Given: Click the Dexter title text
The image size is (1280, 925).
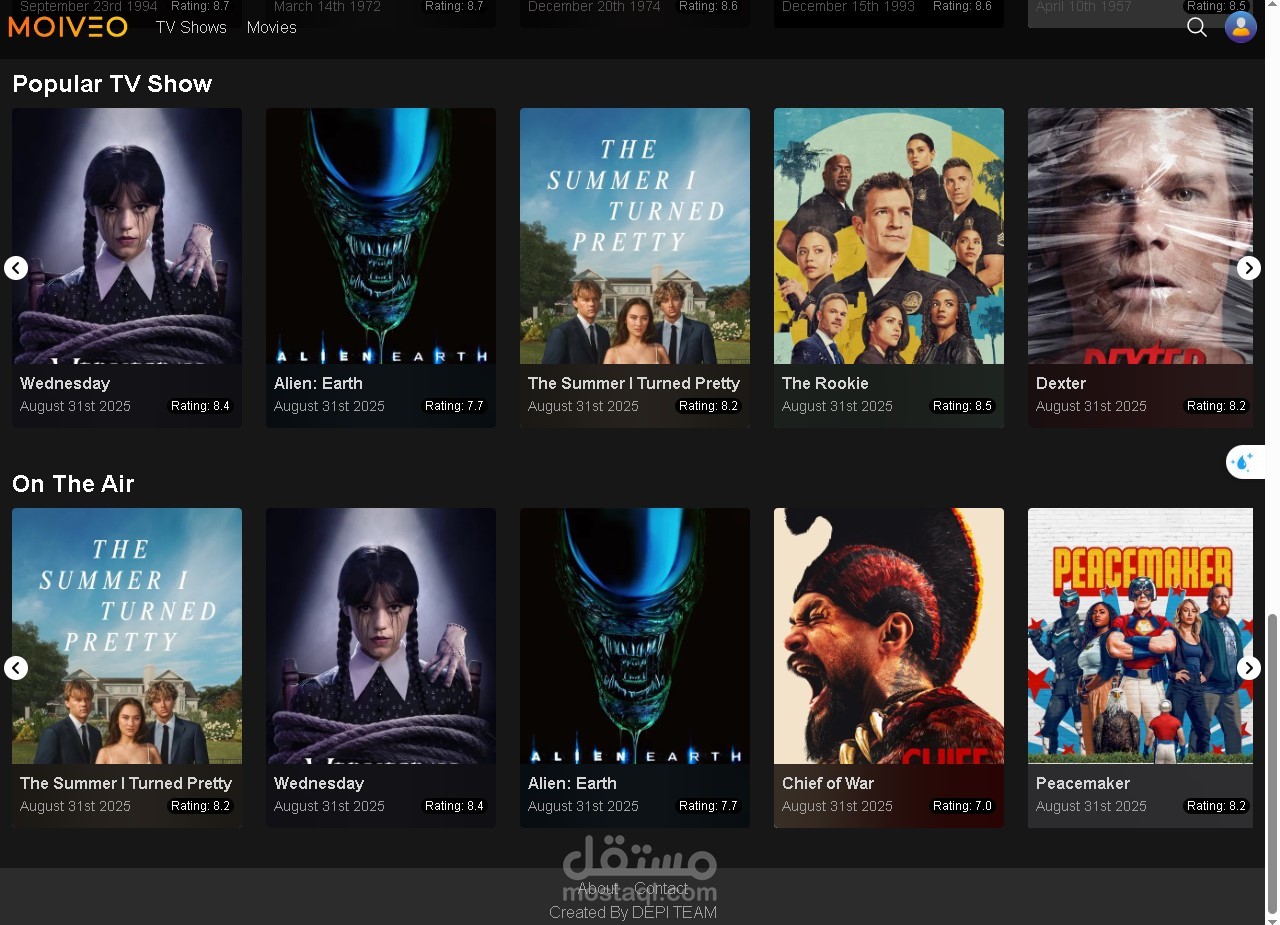Looking at the screenshot, I should [x=1061, y=383].
